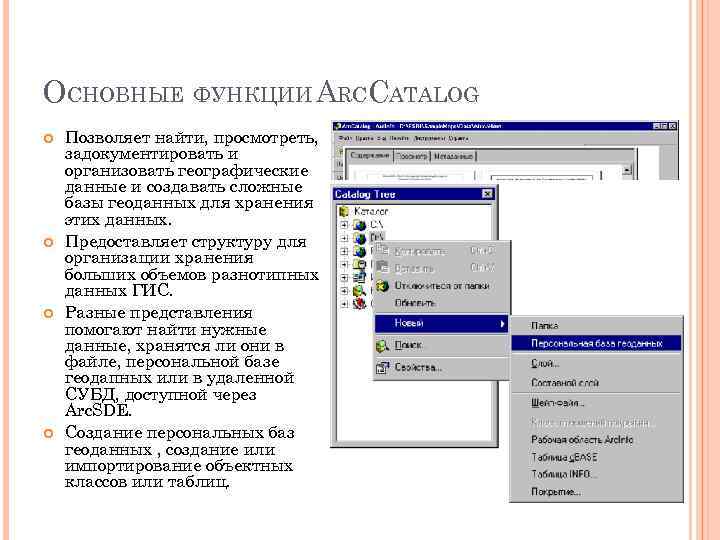Click the globe icon of the D:\ drive

coord(360,238)
